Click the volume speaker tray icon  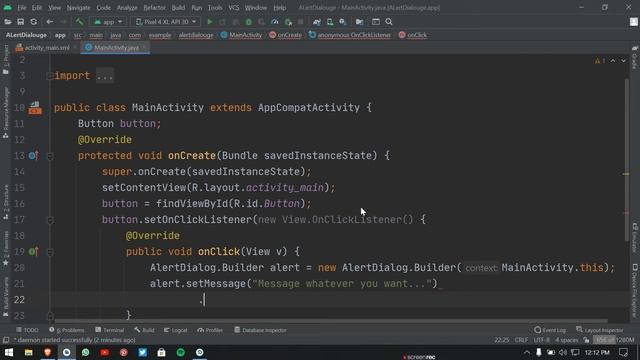click(x=563, y=352)
